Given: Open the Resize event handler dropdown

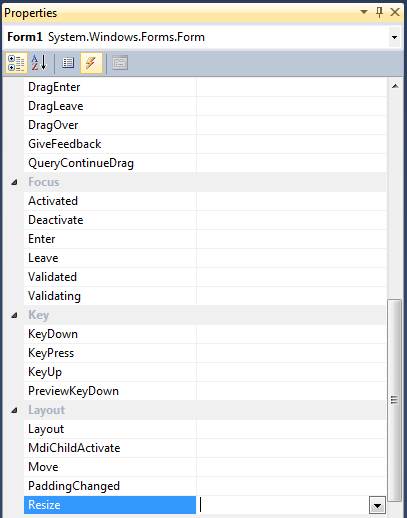Looking at the screenshot, I should [x=377, y=505].
